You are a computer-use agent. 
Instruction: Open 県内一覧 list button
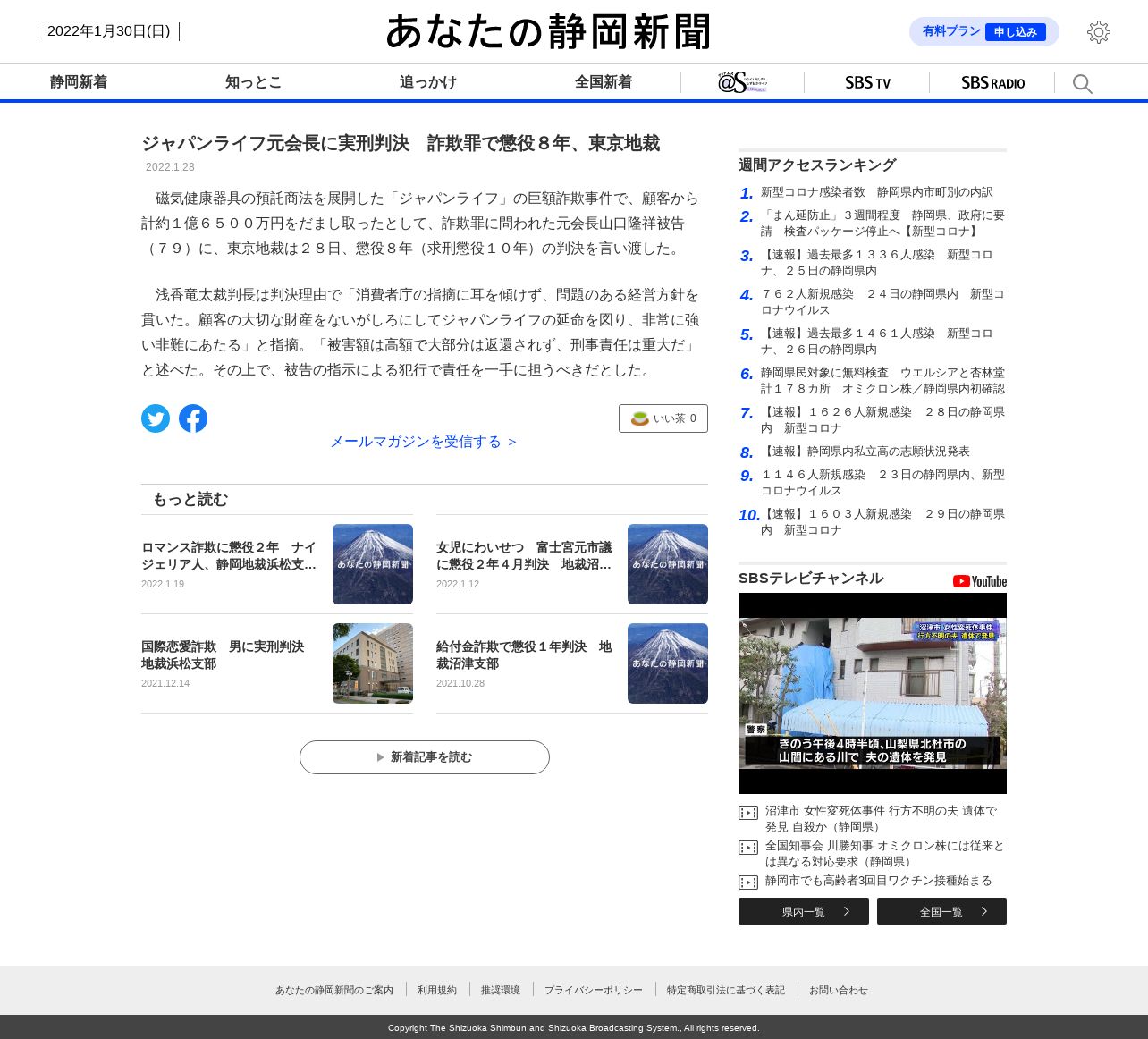[804, 911]
